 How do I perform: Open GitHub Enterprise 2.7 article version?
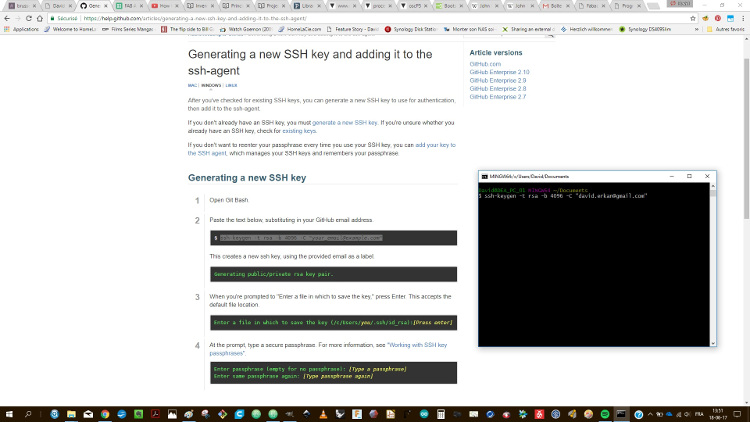coord(497,97)
